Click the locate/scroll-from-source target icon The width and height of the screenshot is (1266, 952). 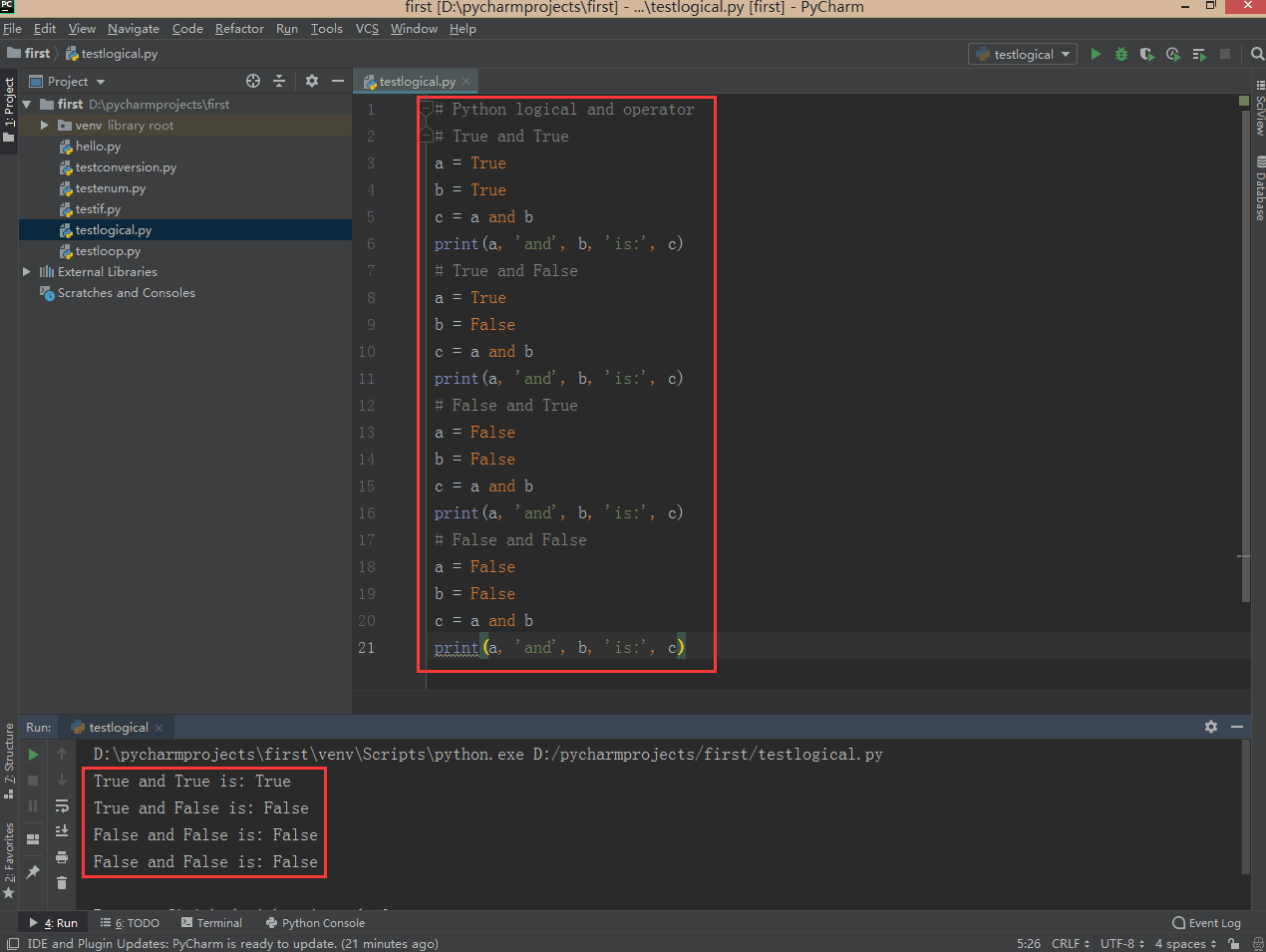pos(253,81)
